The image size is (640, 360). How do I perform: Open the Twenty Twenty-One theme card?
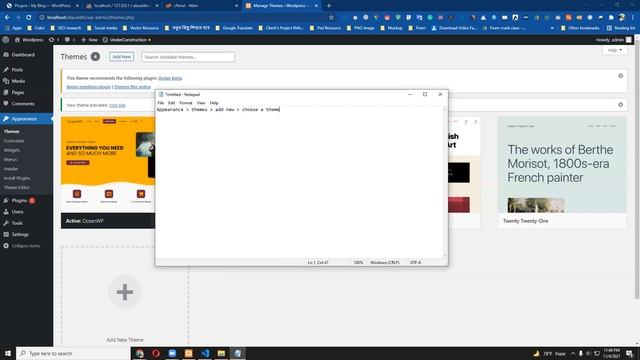pyautogui.click(x=562, y=172)
